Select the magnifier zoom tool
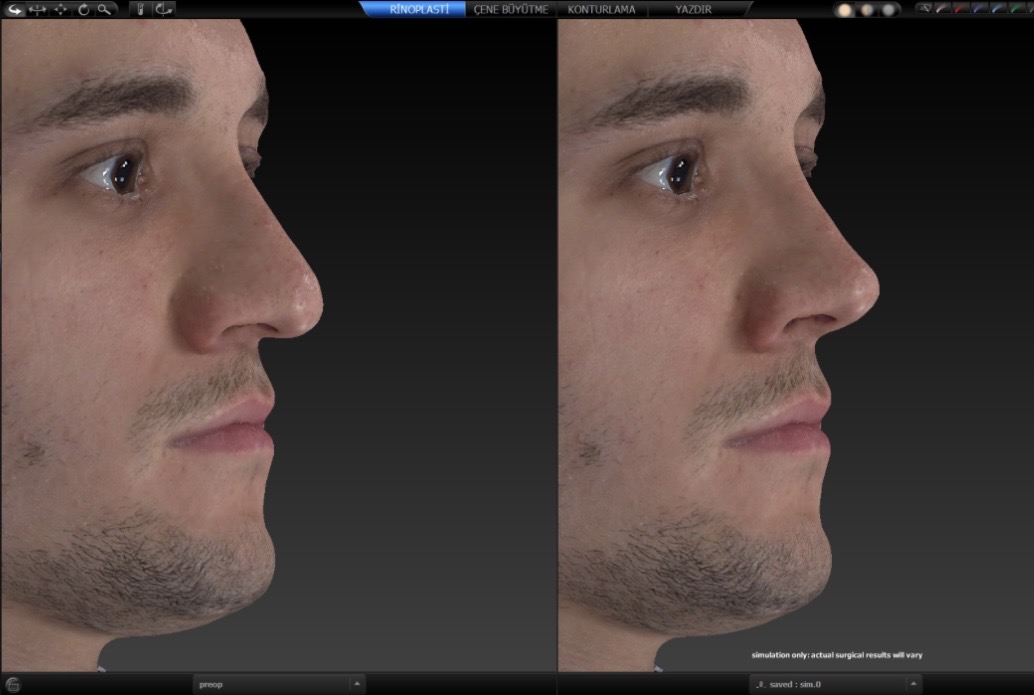 click(104, 9)
